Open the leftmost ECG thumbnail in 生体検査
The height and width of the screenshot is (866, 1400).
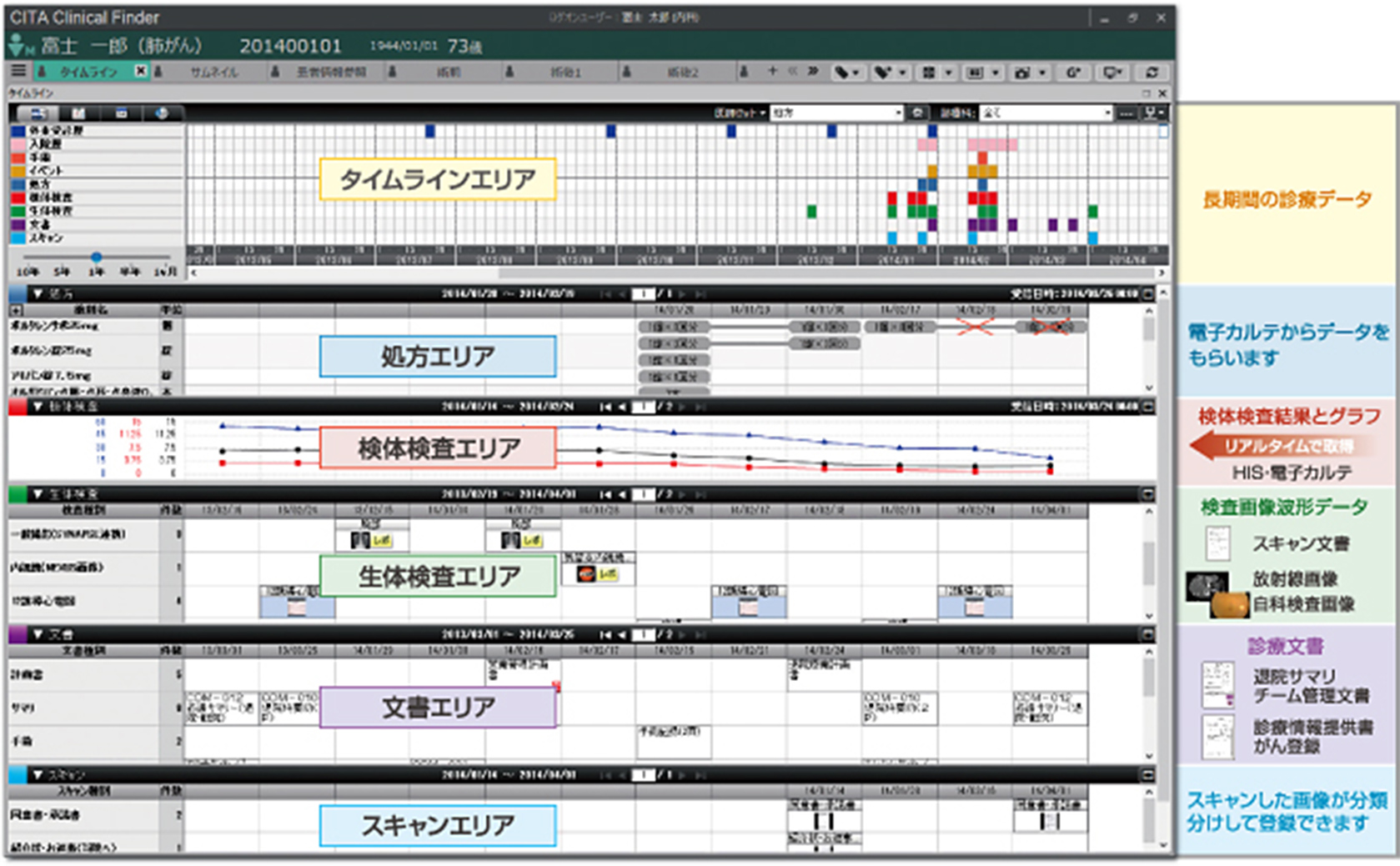coord(298,605)
